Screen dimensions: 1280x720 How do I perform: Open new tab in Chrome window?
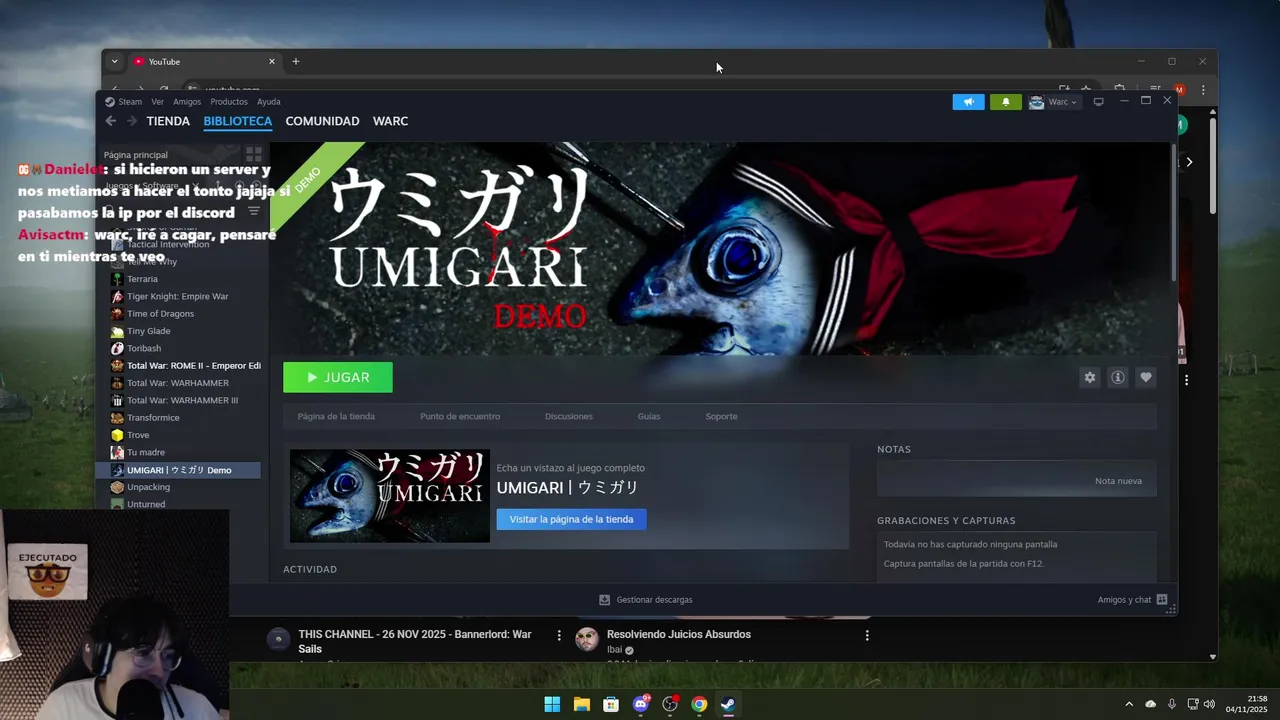(296, 61)
